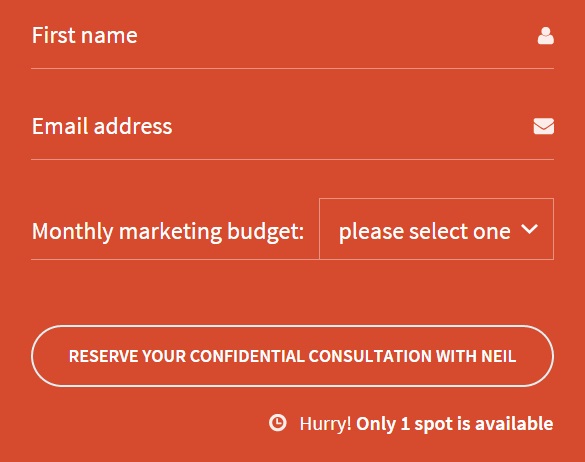Image resolution: width=585 pixels, height=462 pixels.
Task: Click the 'Monthly marketing budget:' label
Action: pyautogui.click(x=168, y=231)
